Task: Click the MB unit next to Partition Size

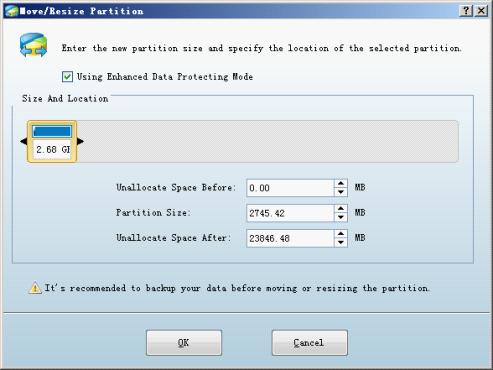Action: pos(360,213)
